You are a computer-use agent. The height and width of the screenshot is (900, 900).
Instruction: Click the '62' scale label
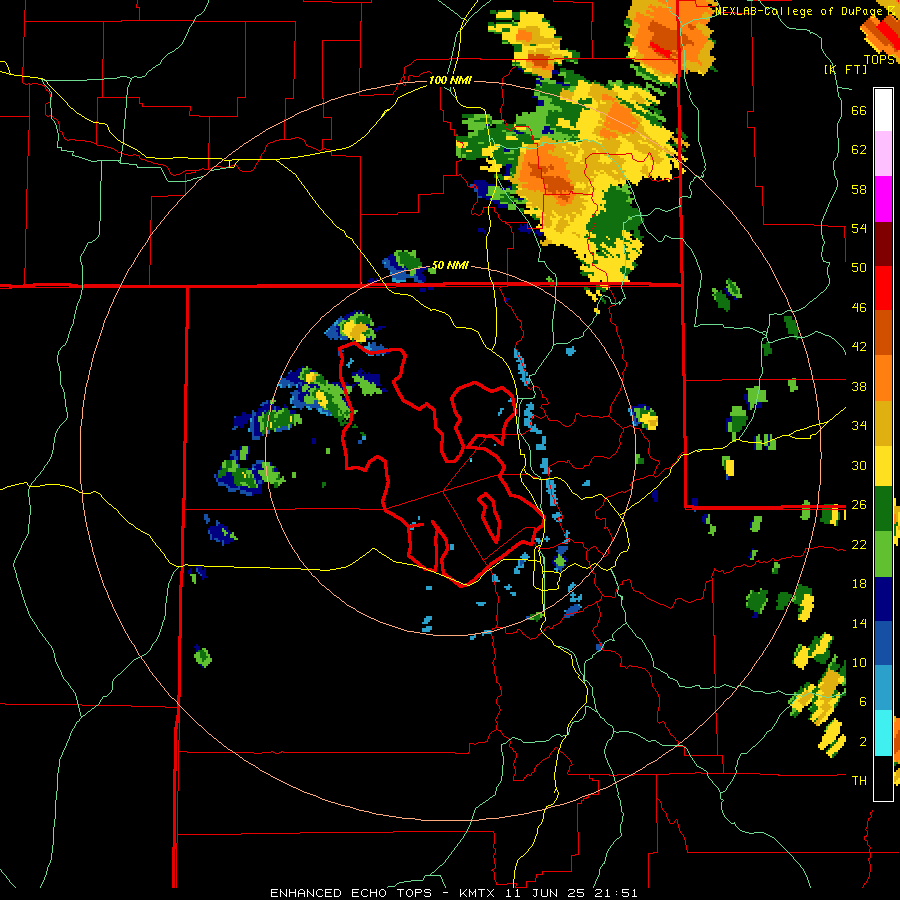click(x=859, y=150)
